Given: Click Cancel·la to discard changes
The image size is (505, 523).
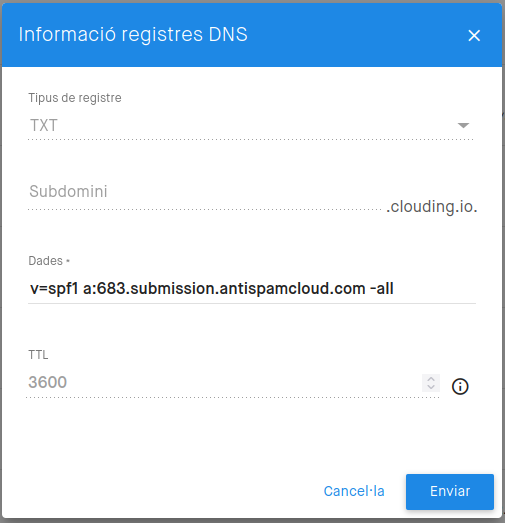Looking at the screenshot, I should point(354,491).
